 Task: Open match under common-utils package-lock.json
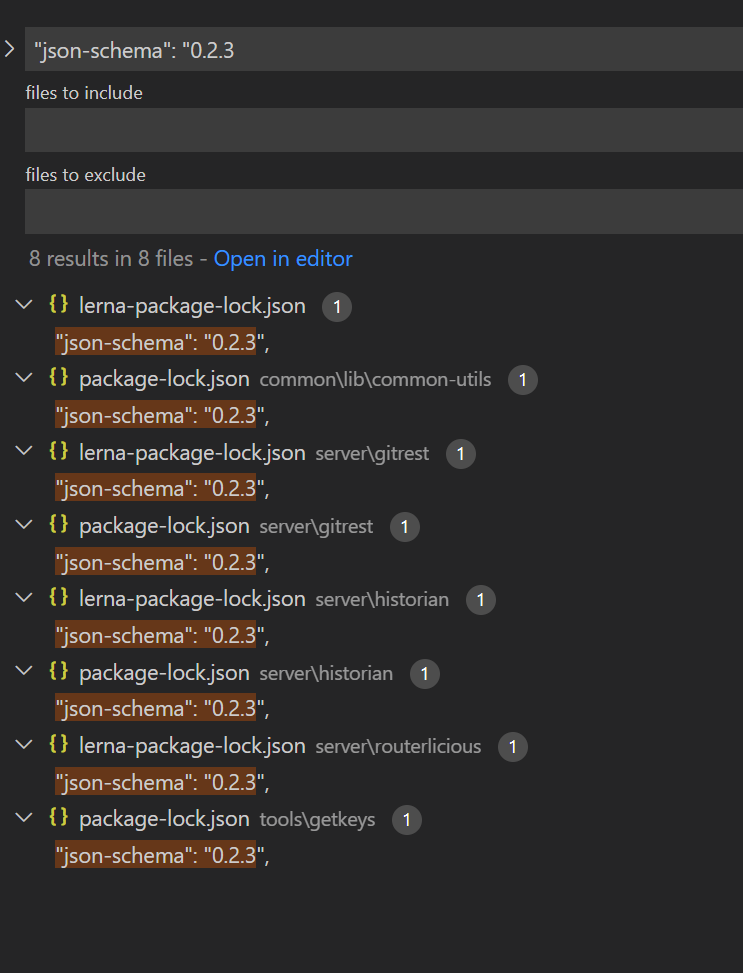162,416
